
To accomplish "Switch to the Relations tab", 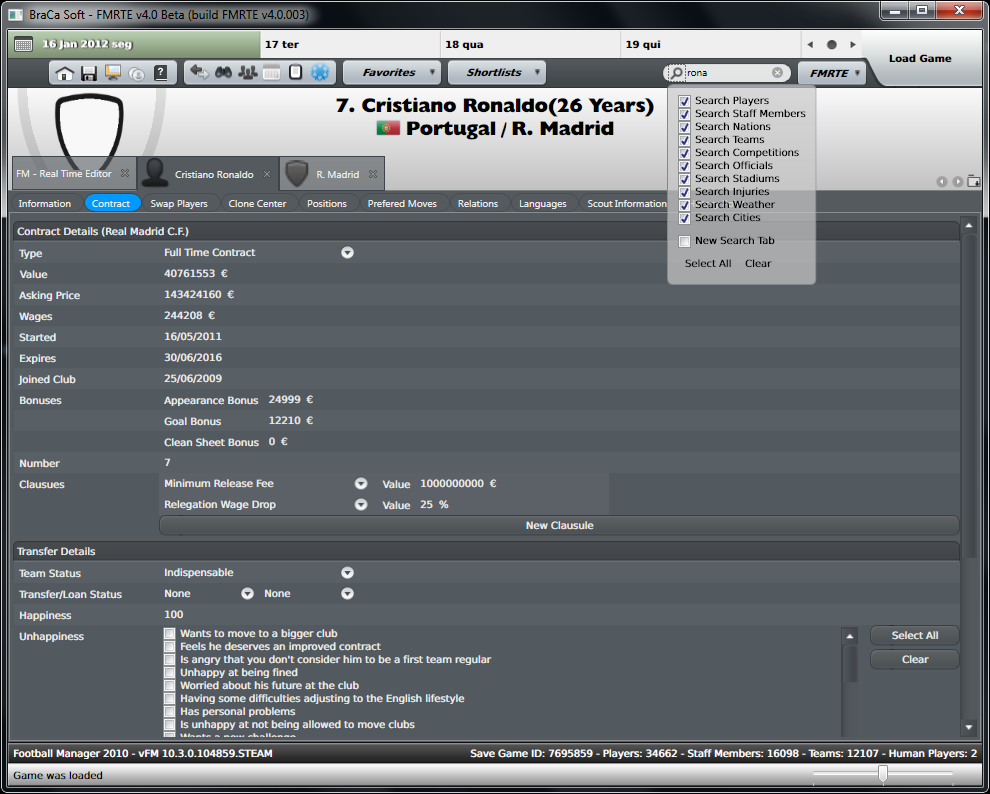I will (x=478, y=203).
